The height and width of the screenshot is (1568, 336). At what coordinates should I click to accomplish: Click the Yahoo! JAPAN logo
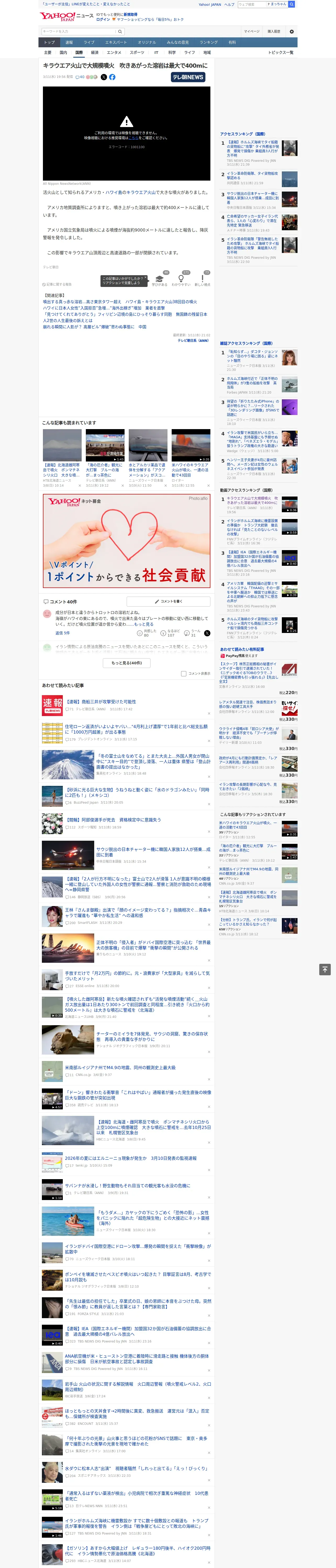57,16
